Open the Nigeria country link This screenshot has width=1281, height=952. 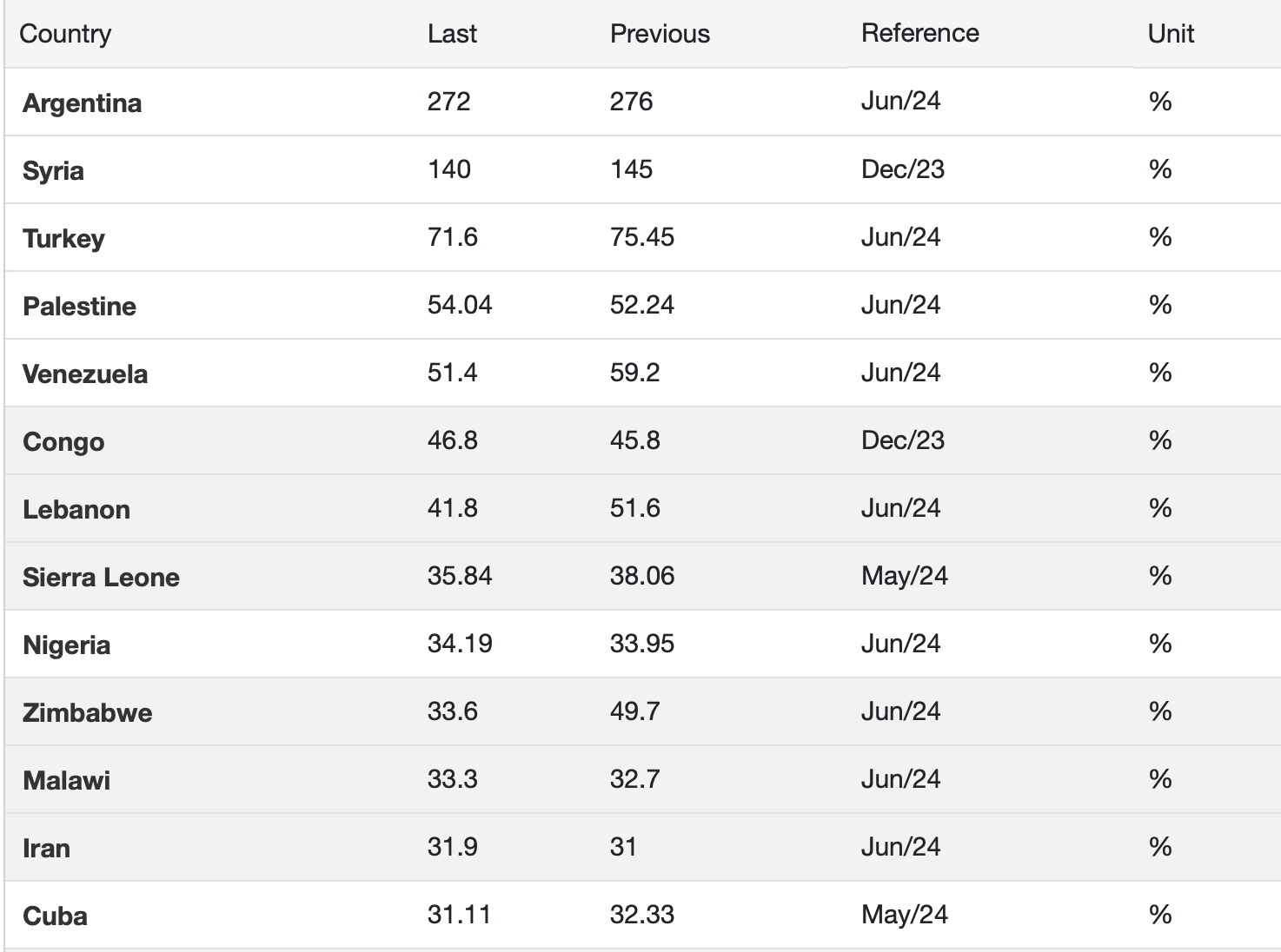pos(66,645)
